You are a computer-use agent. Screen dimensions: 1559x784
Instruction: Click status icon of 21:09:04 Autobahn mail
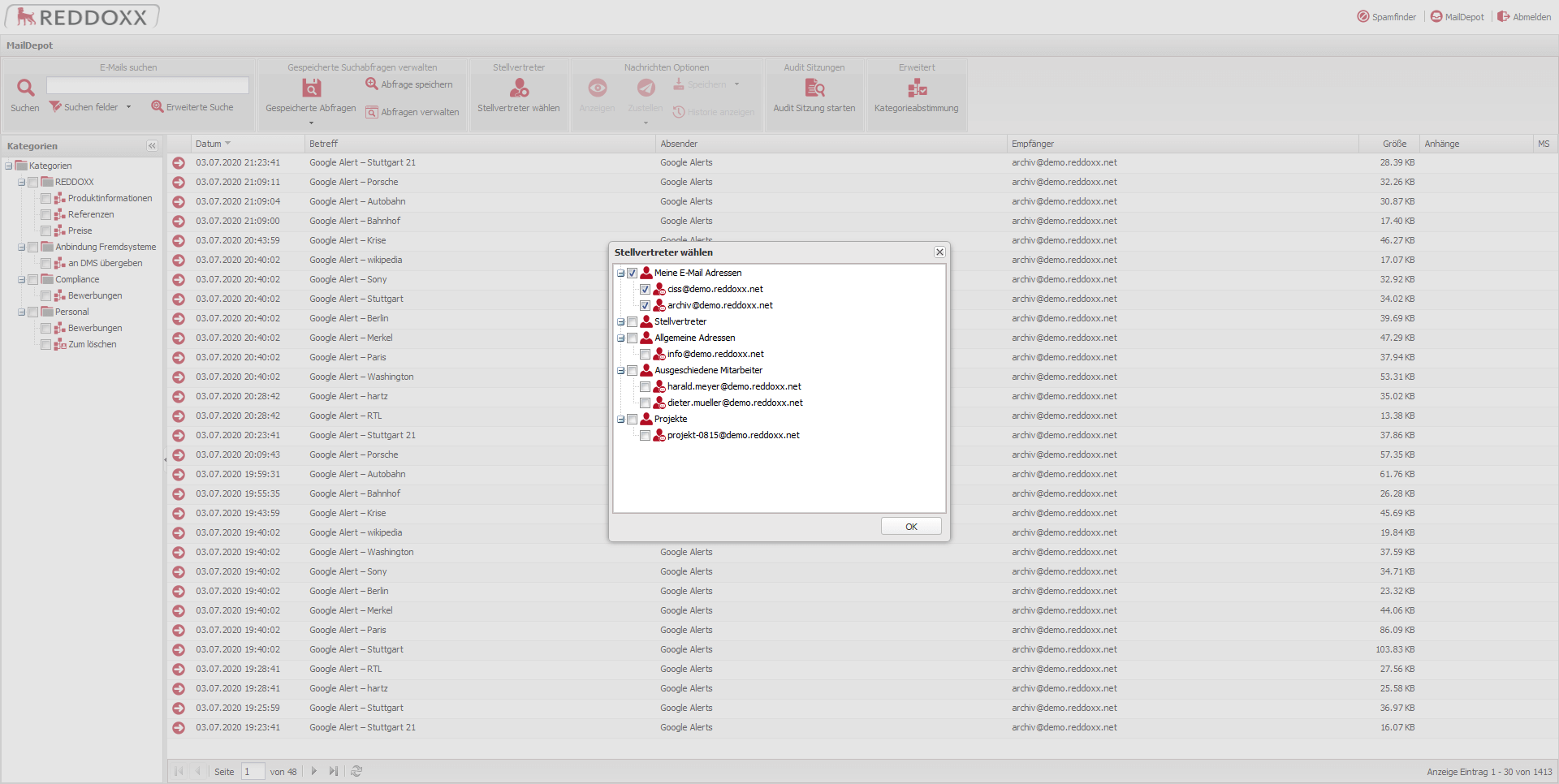(x=179, y=202)
